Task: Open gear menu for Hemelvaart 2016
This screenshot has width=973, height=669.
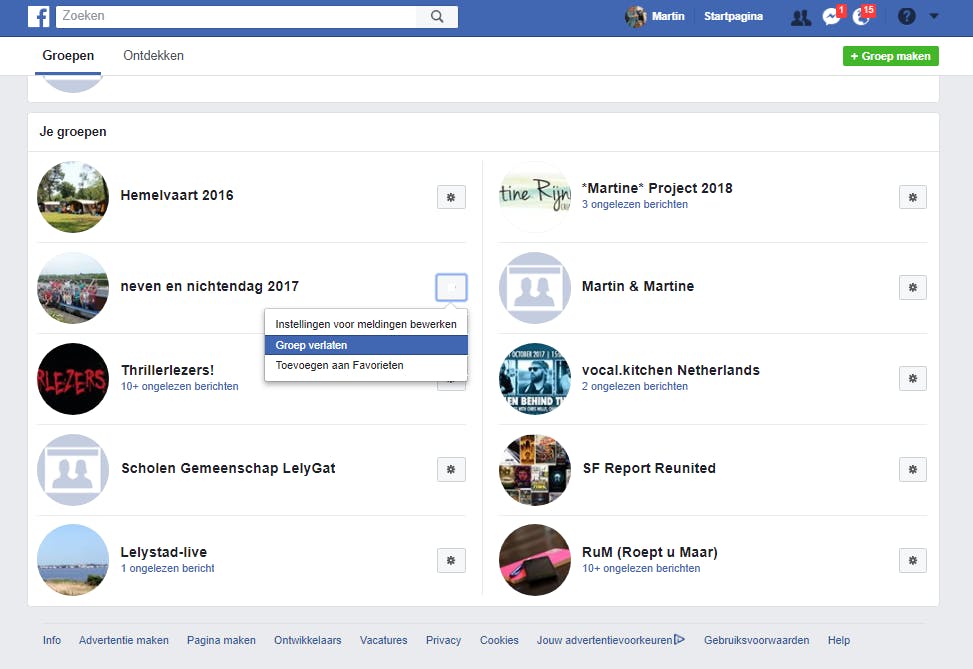Action: coord(451,197)
